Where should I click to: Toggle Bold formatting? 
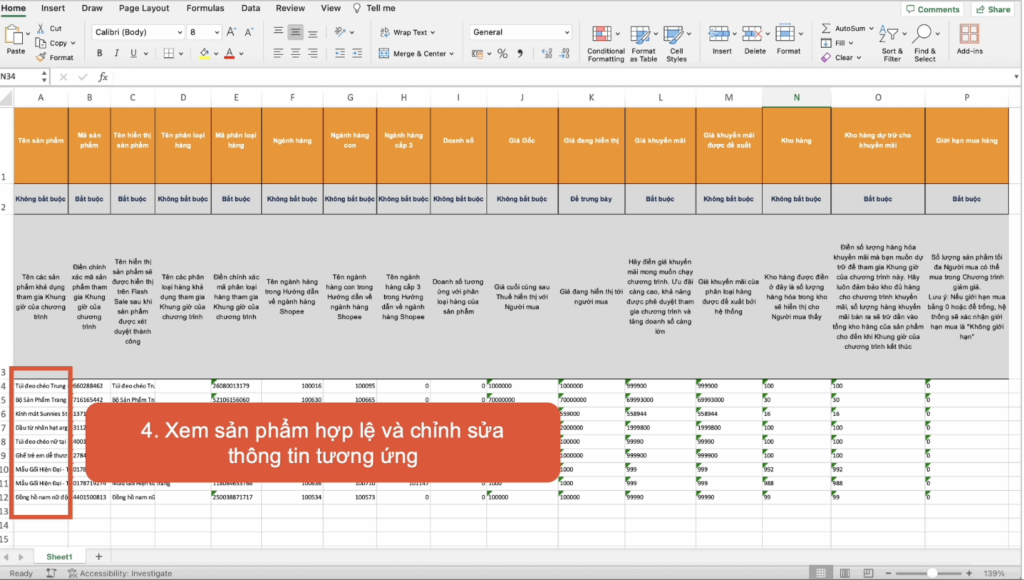[x=98, y=53]
